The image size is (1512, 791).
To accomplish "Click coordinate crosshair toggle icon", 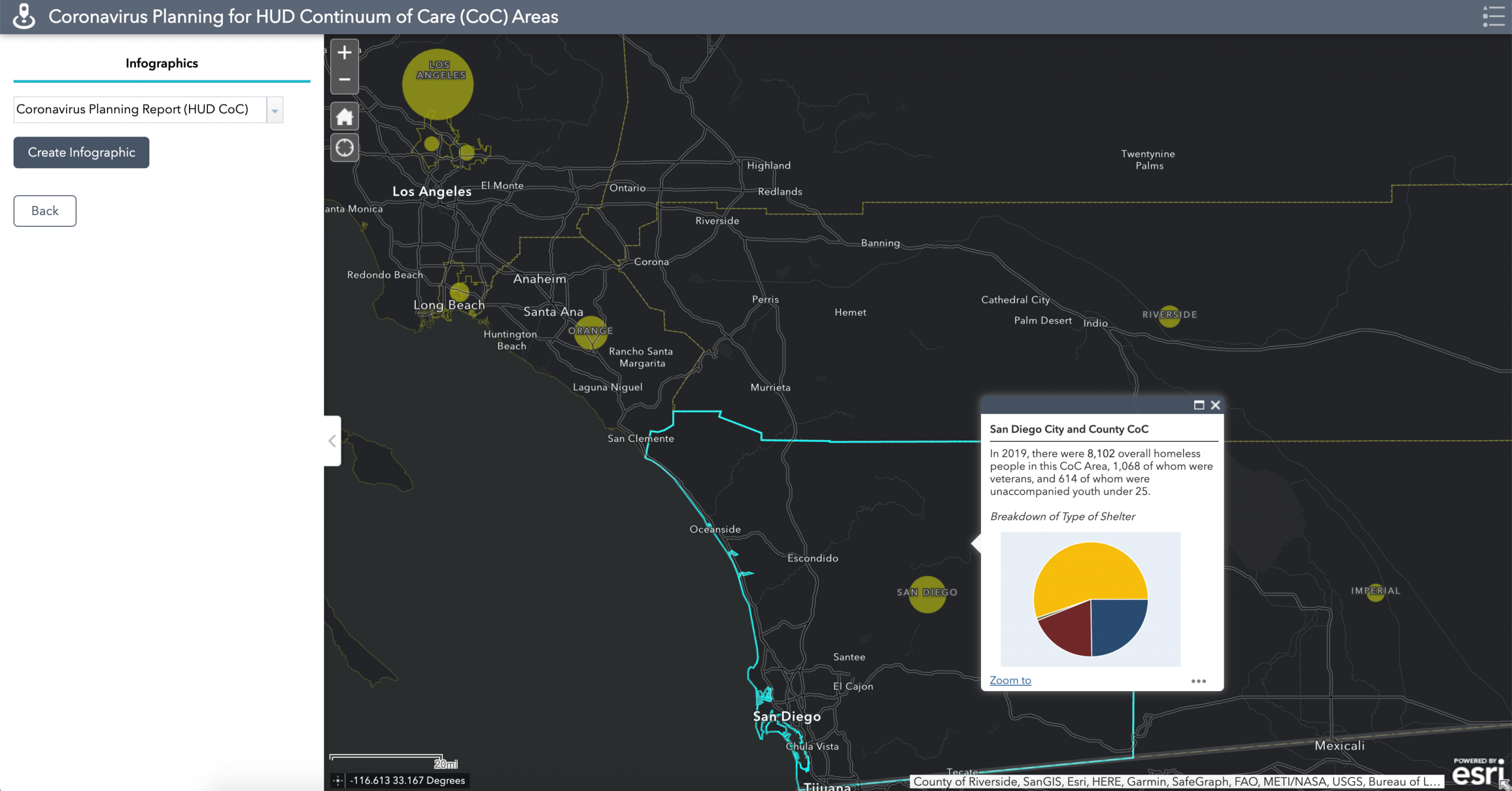I will 338,780.
